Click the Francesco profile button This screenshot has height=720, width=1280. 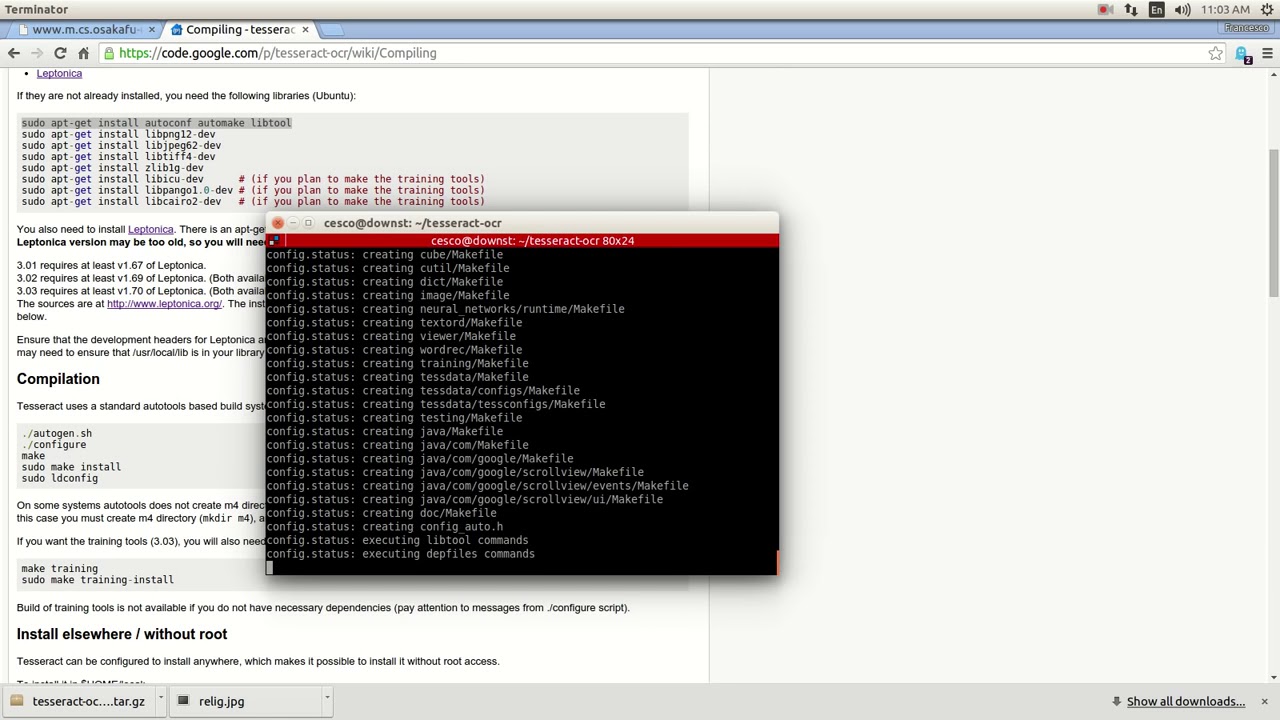[x=1246, y=28]
